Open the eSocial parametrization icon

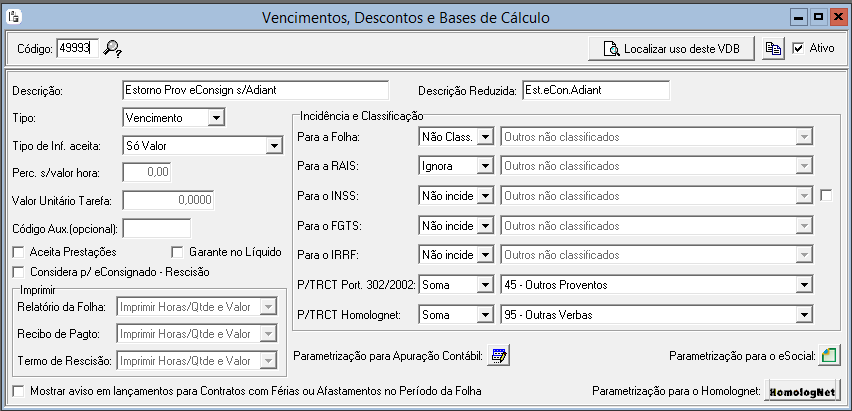[829, 356]
